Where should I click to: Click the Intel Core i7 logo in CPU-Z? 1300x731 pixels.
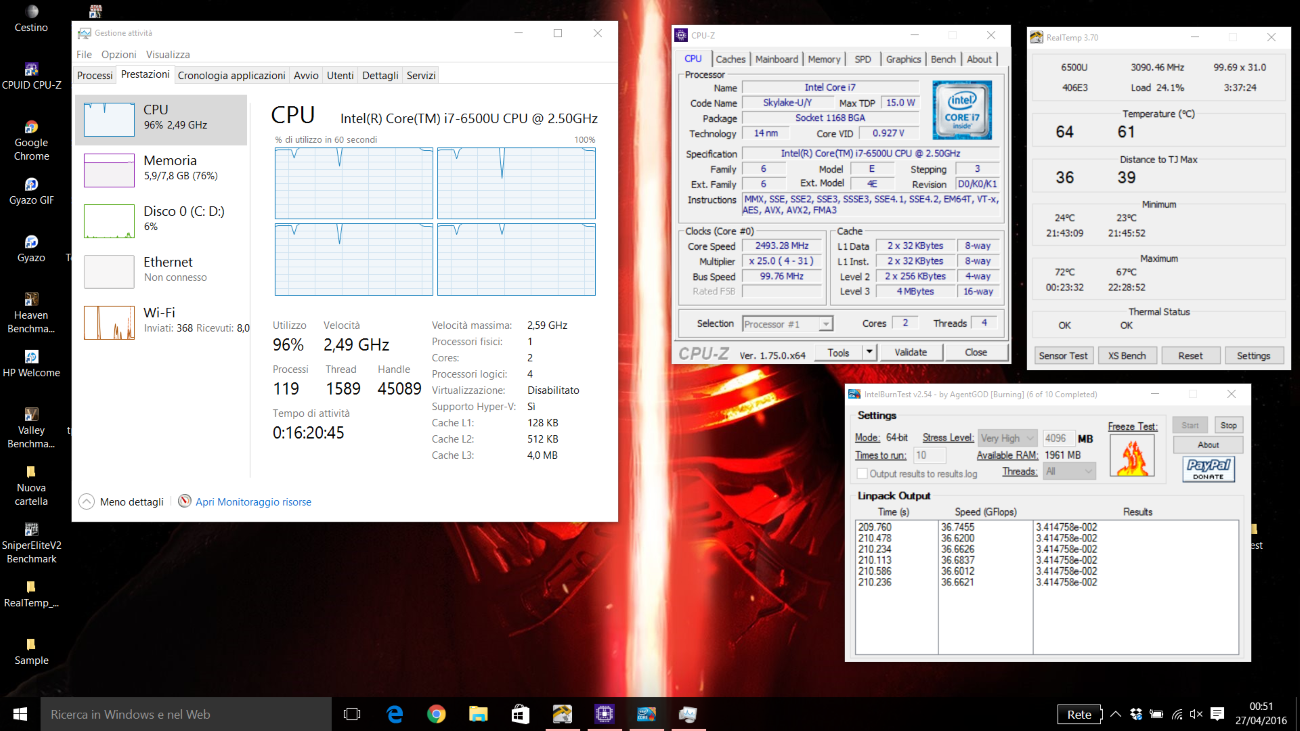click(963, 111)
